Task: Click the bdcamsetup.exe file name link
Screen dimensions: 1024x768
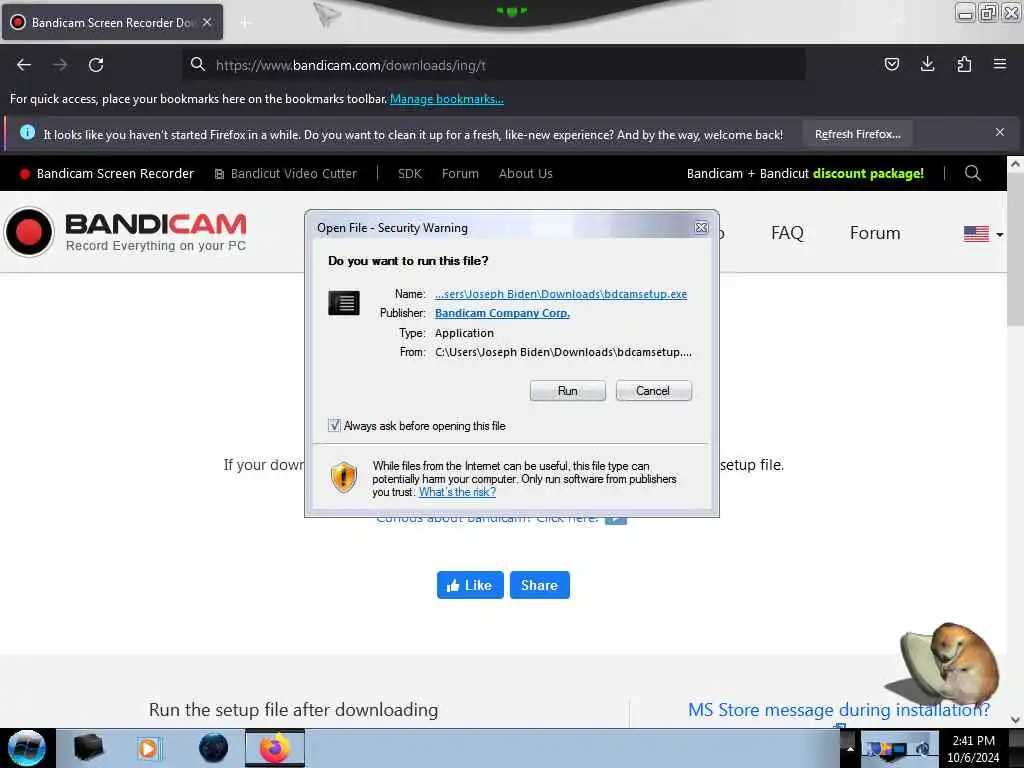Action: click(561, 294)
